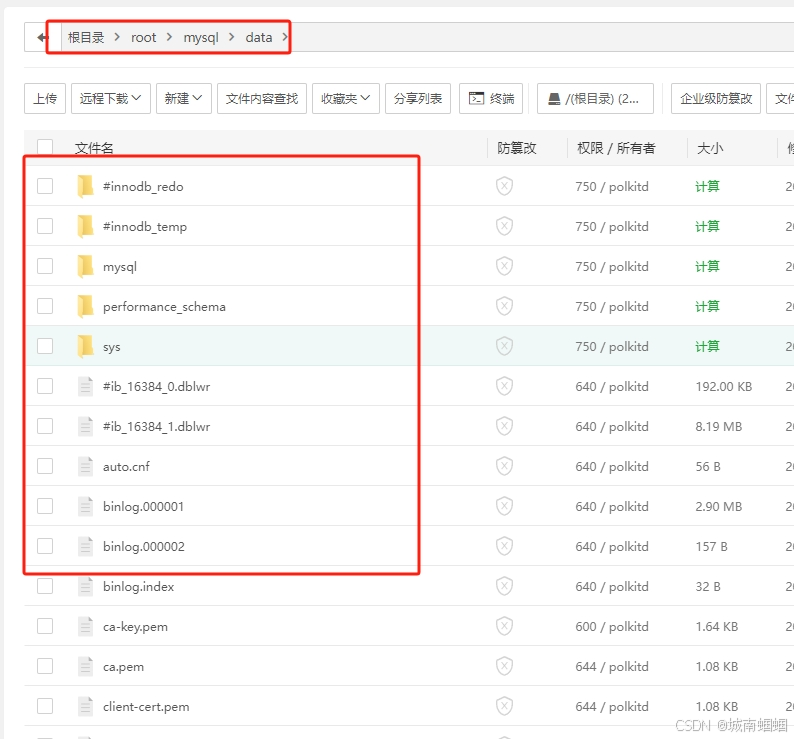Image resolution: width=794 pixels, height=739 pixels.
Task: Click the file icon of ca-key.pem
Action: (85, 626)
